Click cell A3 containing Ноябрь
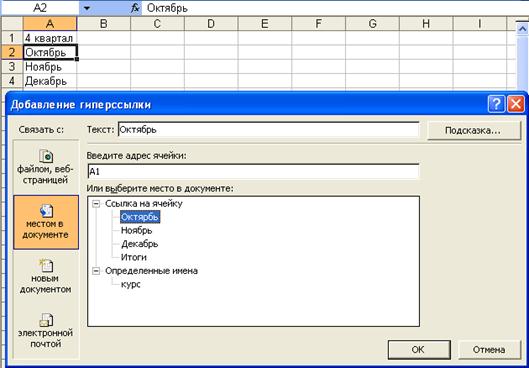The width and height of the screenshot is (529, 368). coord(50,67)
